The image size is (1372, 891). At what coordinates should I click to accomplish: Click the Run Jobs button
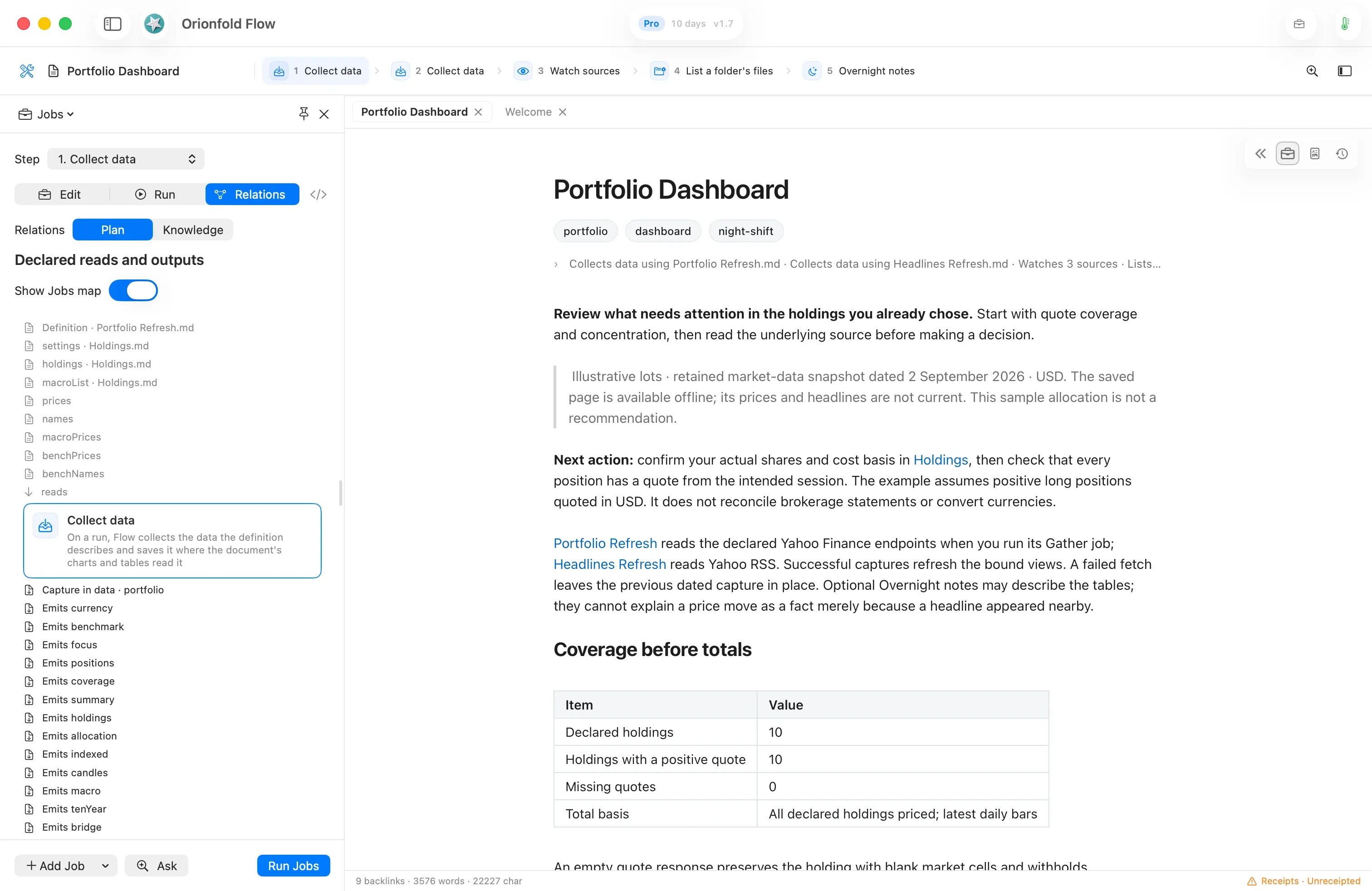pyautogui.click(x=294, y=866)
